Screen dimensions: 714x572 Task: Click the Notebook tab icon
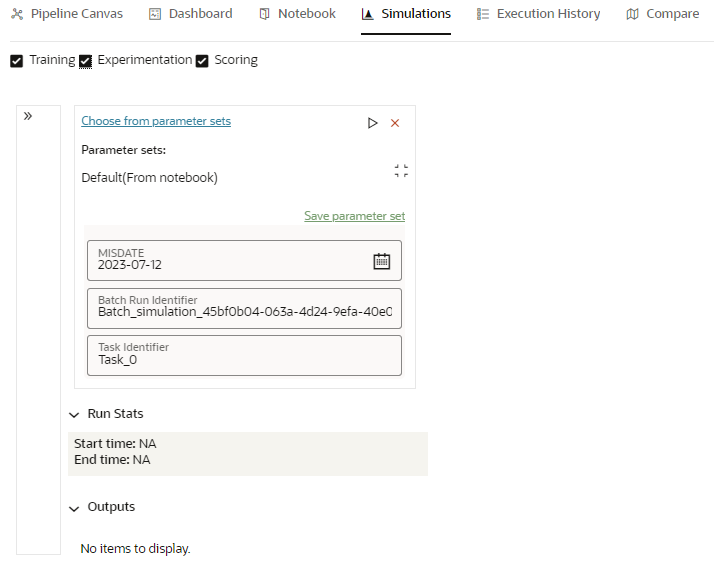(264, 14)
